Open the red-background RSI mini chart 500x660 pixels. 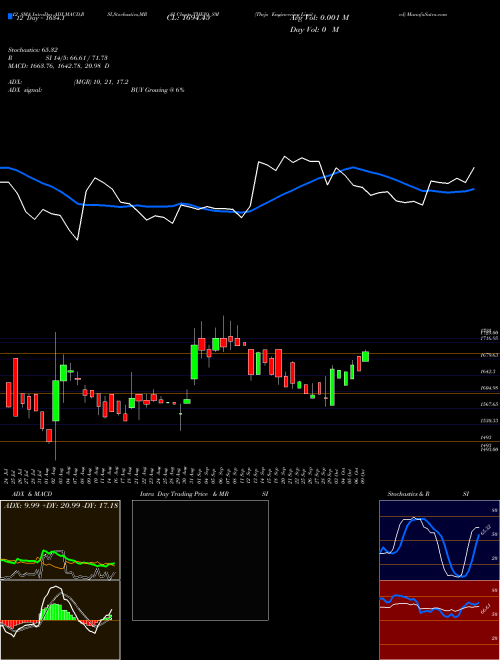(x=439, y=620)
